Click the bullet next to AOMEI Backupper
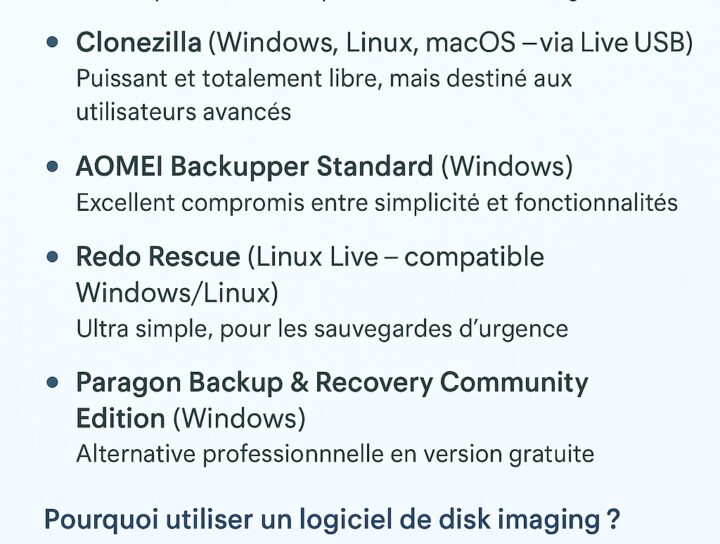 click(53, 166)
